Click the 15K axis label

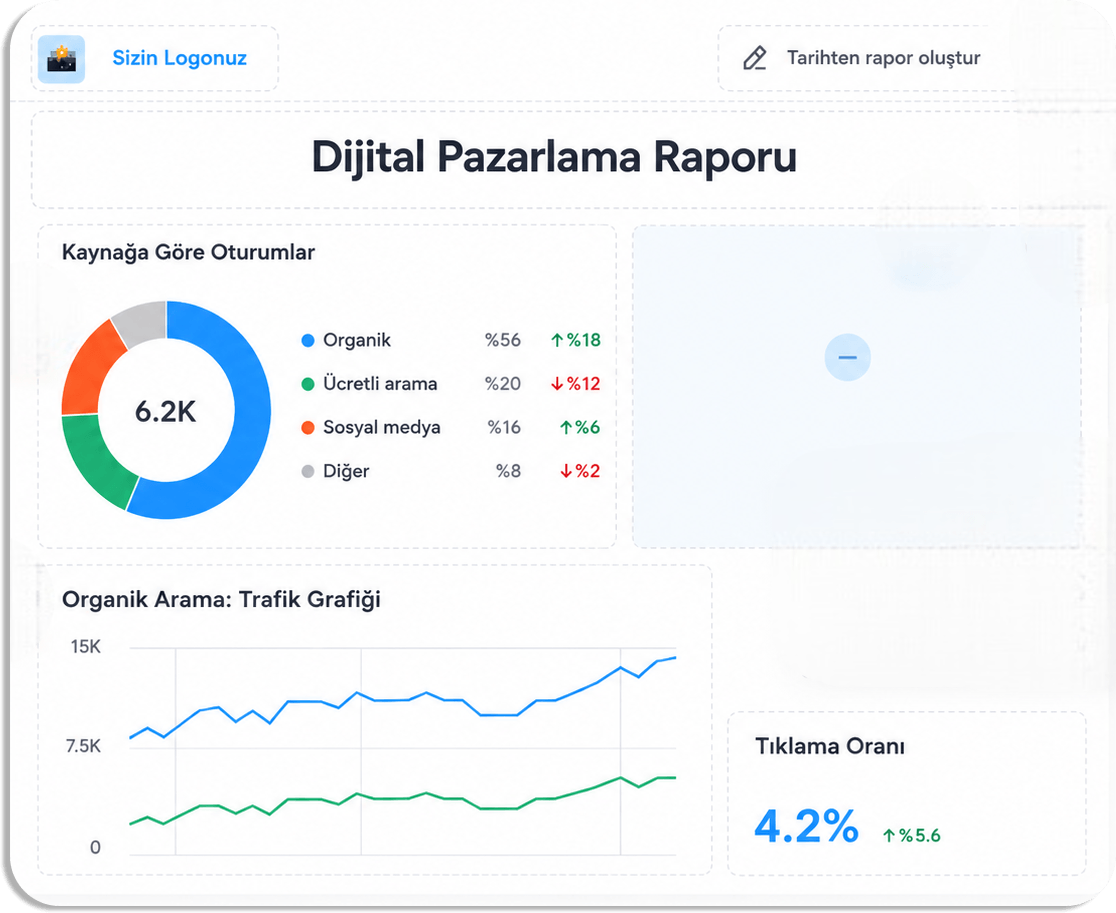click(85, 647)
